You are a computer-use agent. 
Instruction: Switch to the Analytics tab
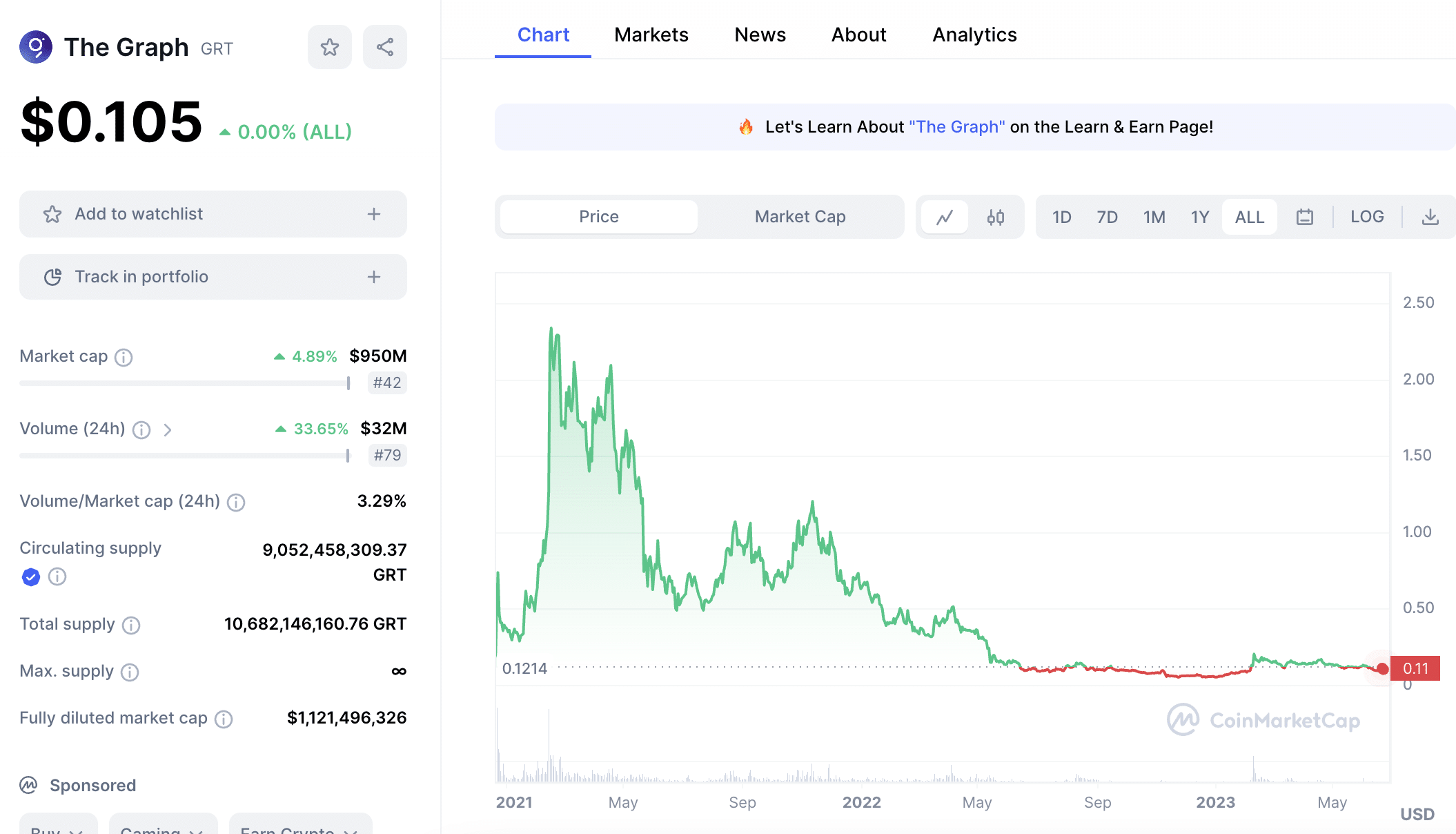[974, 35]
